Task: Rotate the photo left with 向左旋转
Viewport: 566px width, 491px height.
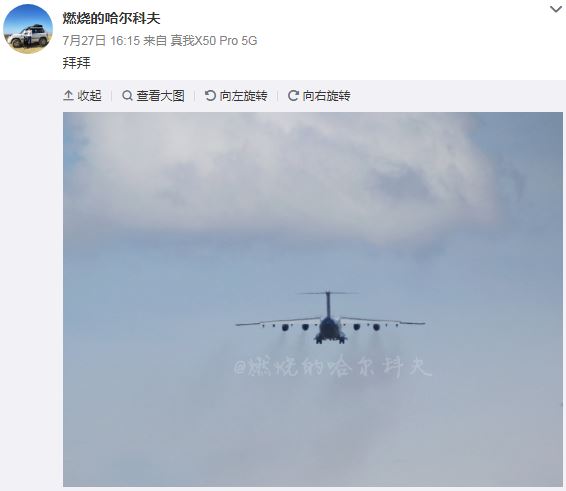Action: pyautogui.click(x=243, y=96)
